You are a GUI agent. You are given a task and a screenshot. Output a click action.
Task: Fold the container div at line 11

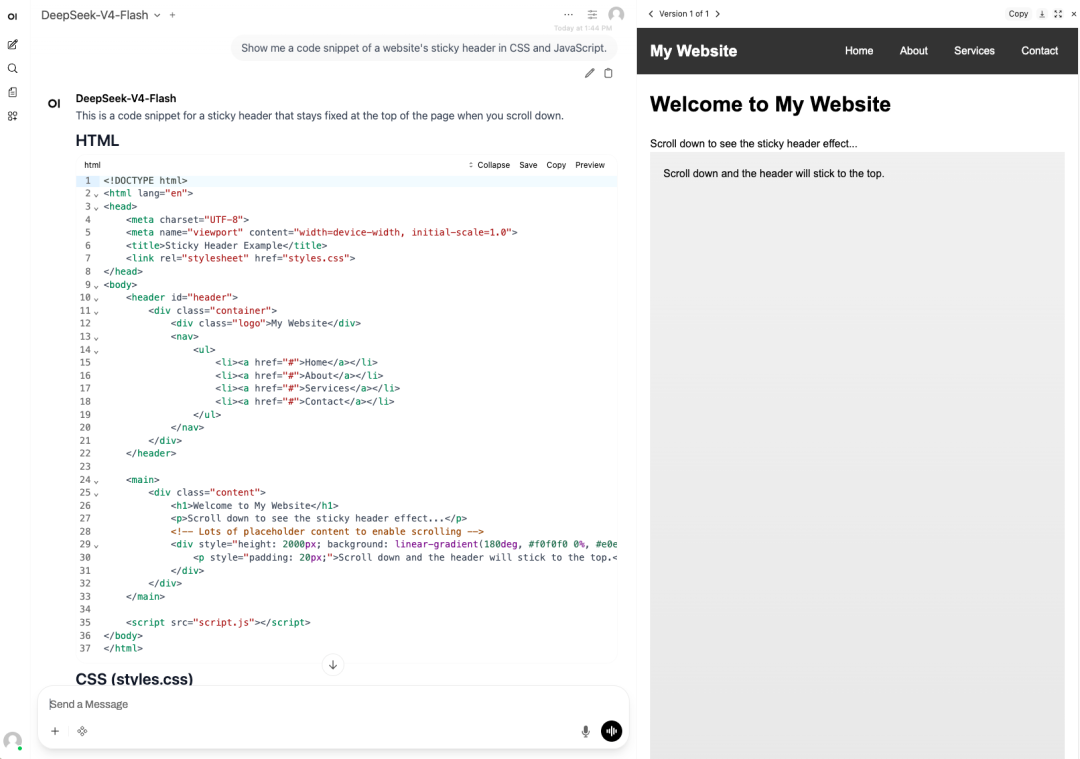point(96,312)
